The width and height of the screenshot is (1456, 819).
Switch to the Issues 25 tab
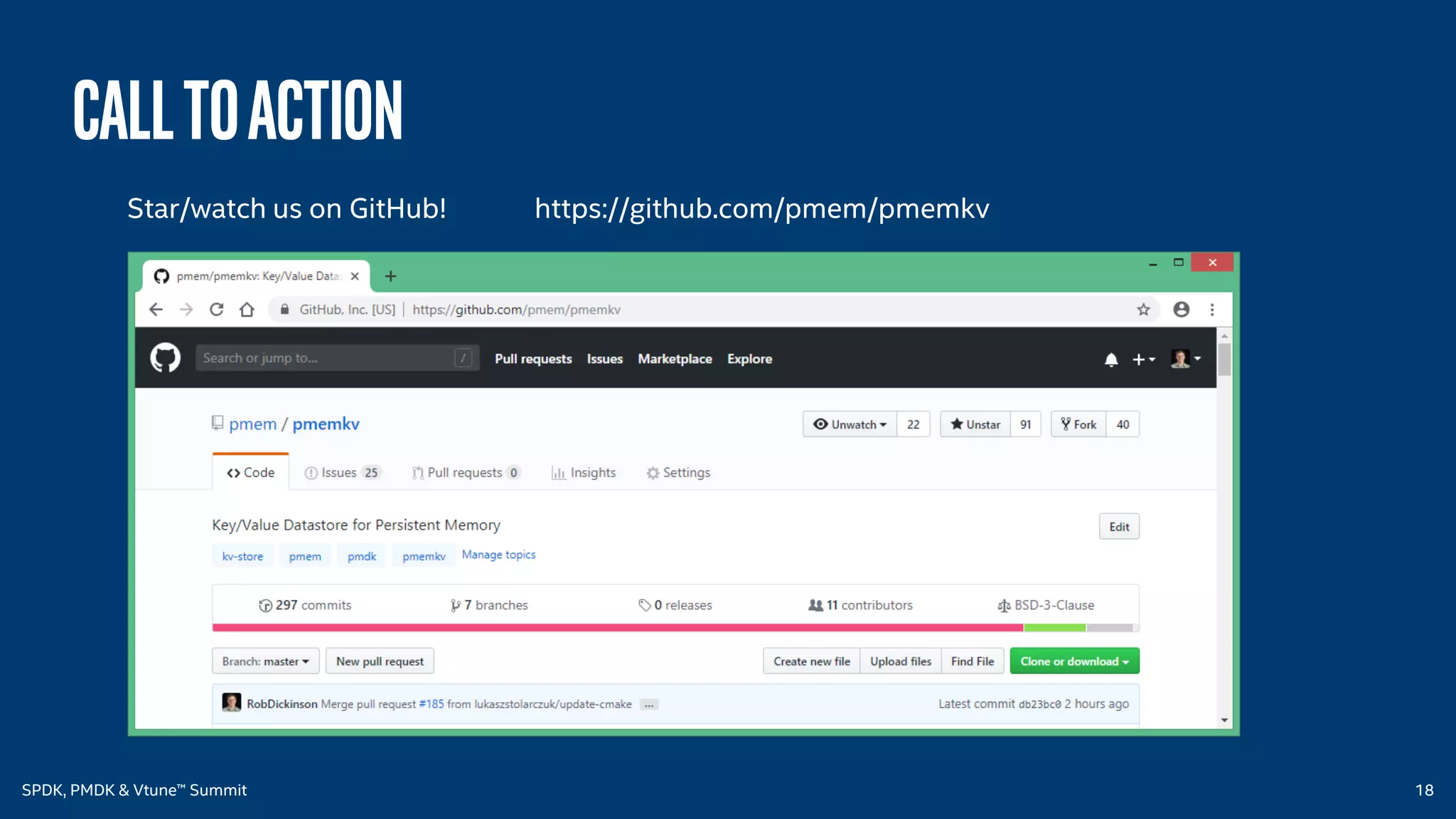(343, 473)
